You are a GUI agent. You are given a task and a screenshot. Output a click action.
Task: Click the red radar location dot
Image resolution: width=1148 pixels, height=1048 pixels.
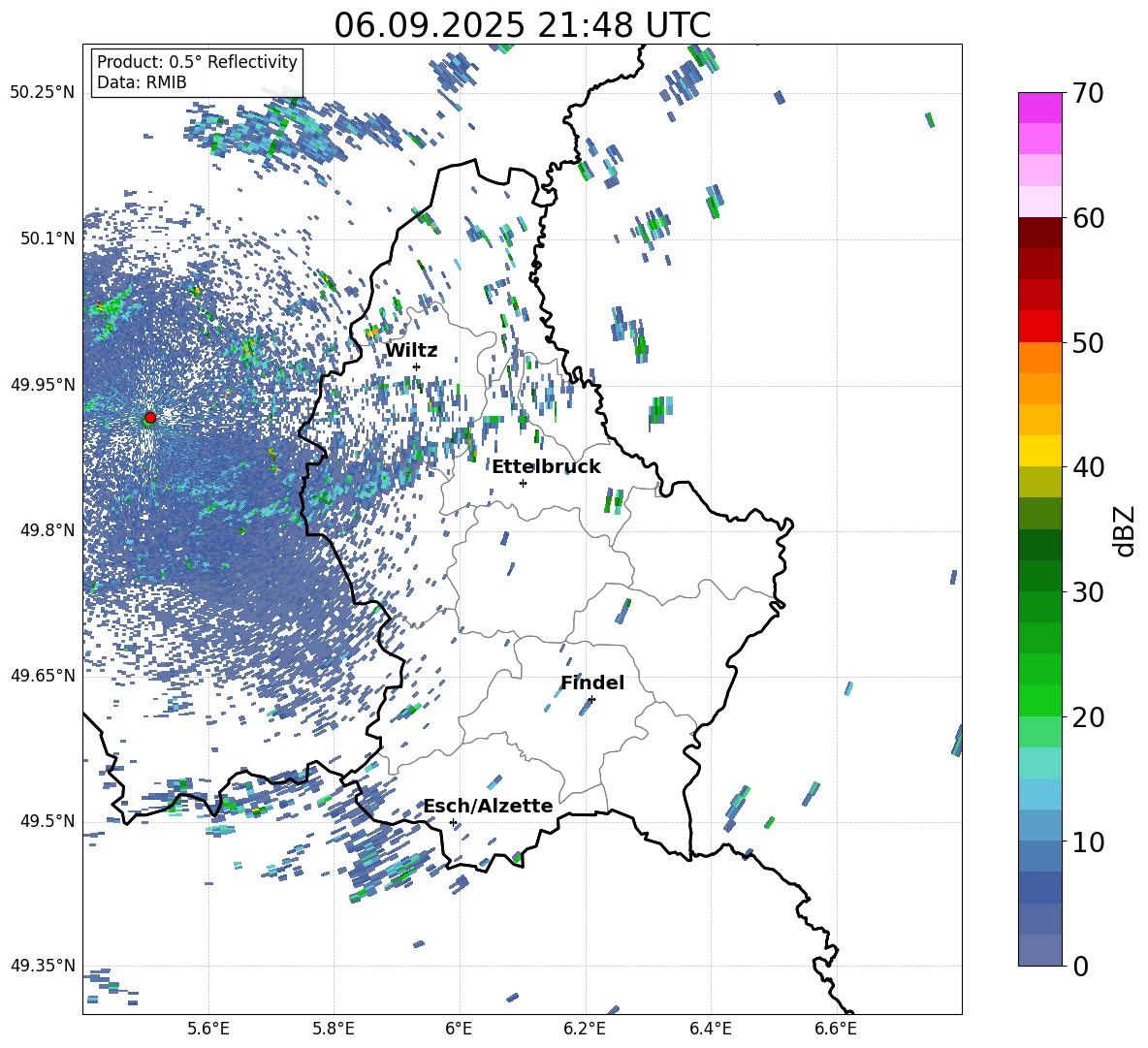pyautogui.click(x=150, y=418)
